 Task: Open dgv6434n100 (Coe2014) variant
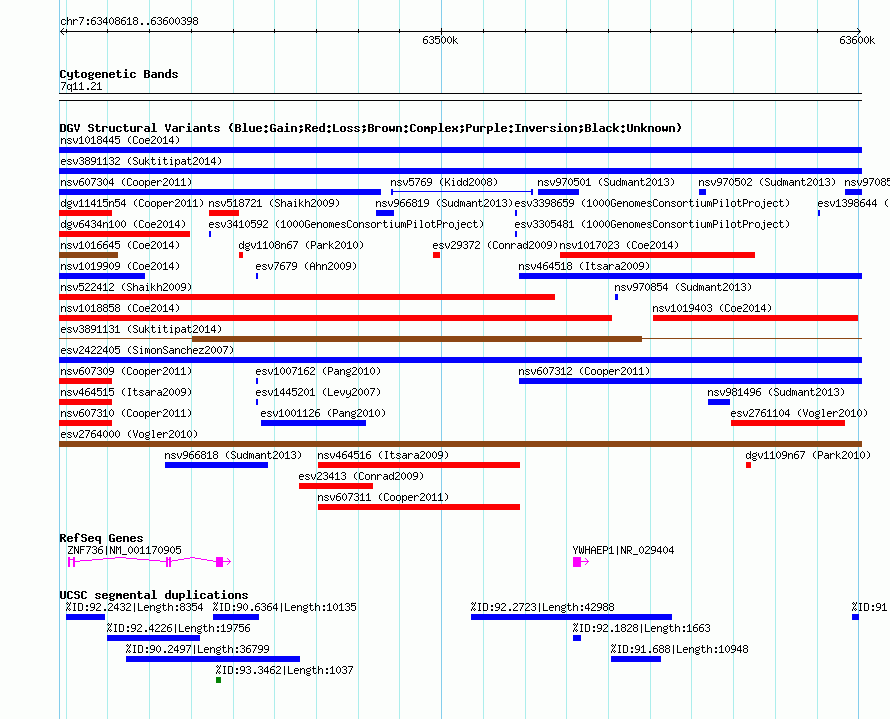(124, 234)
